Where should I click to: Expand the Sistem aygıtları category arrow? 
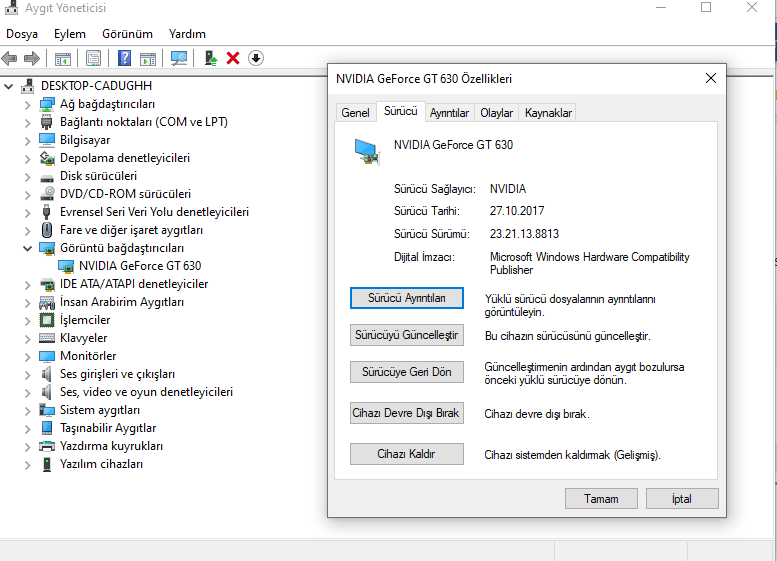point(27,410)
